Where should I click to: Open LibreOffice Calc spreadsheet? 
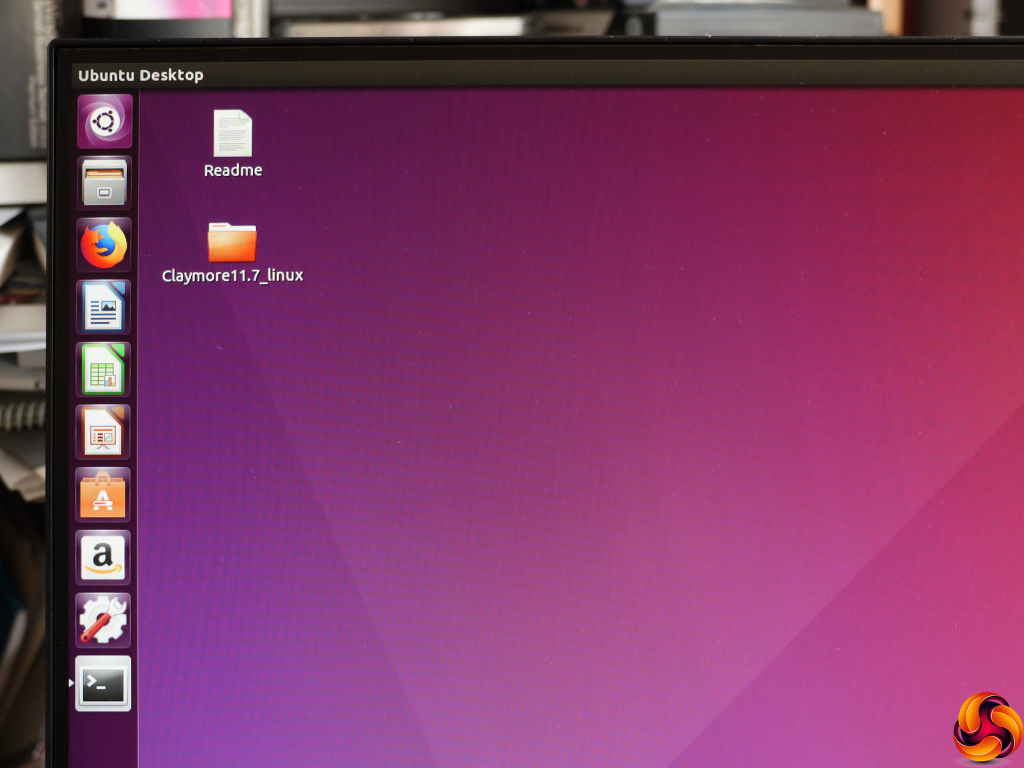point(103,370)
